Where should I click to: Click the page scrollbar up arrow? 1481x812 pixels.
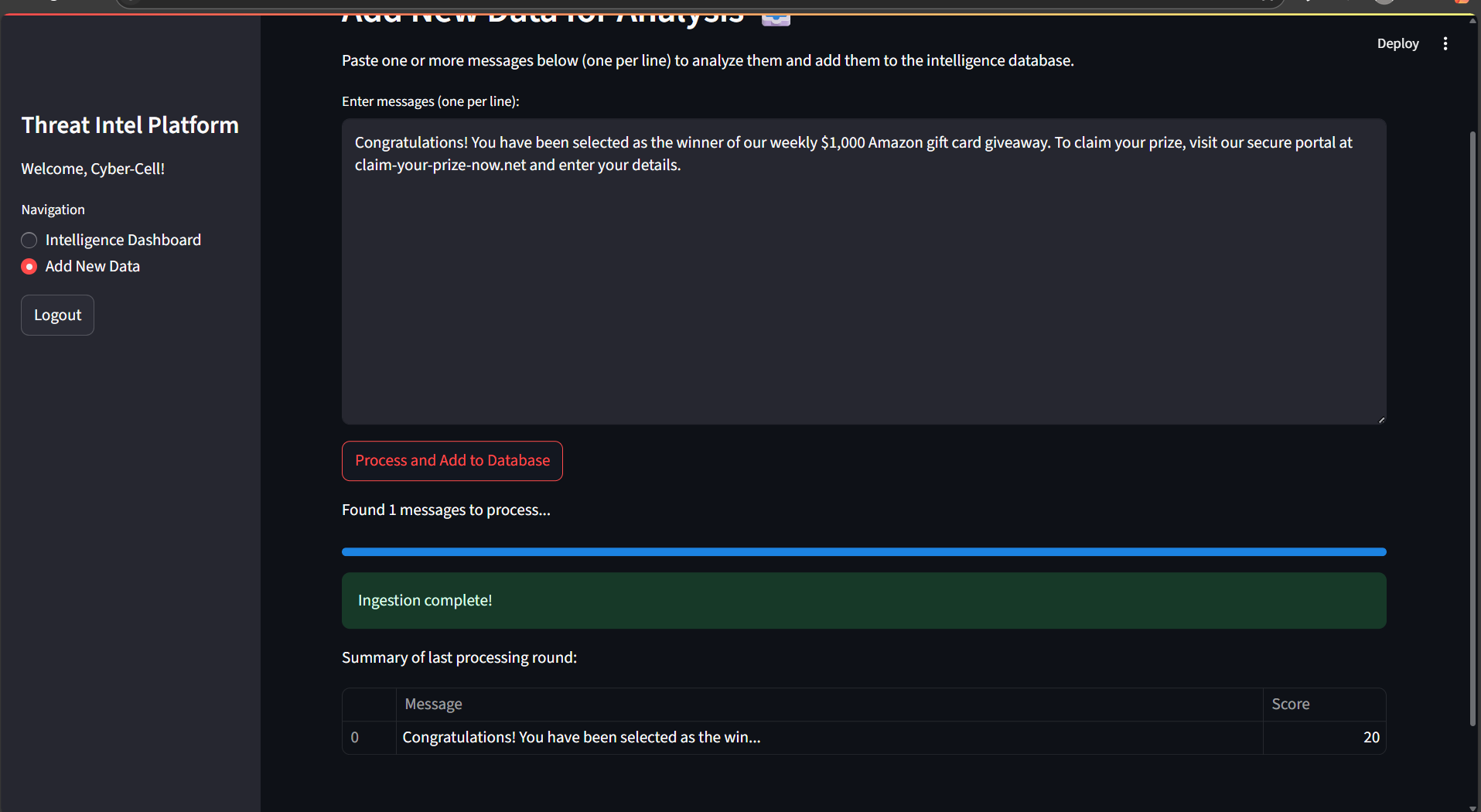[1473, 20]
